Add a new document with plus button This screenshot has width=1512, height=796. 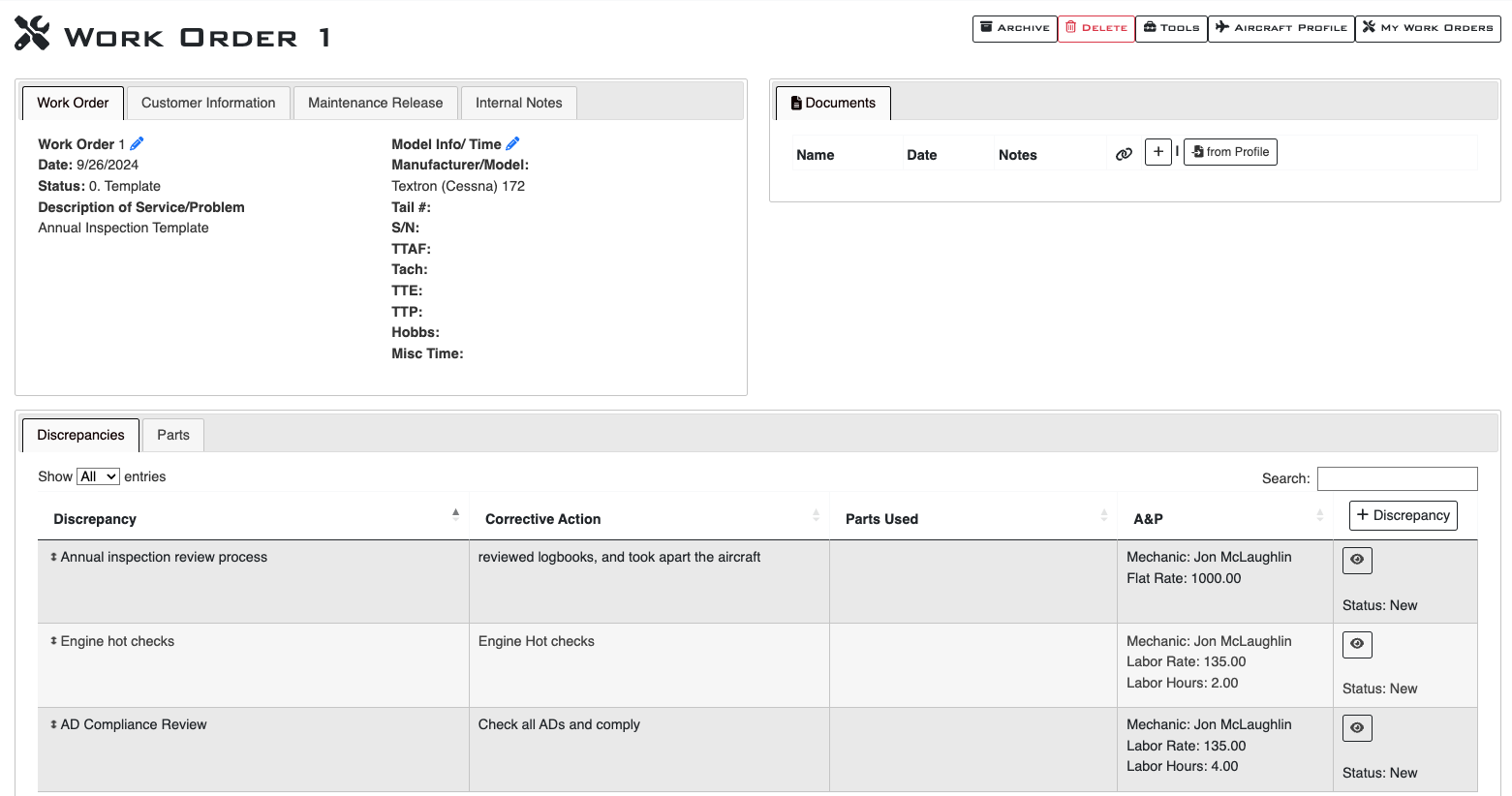click(1158, 152)
